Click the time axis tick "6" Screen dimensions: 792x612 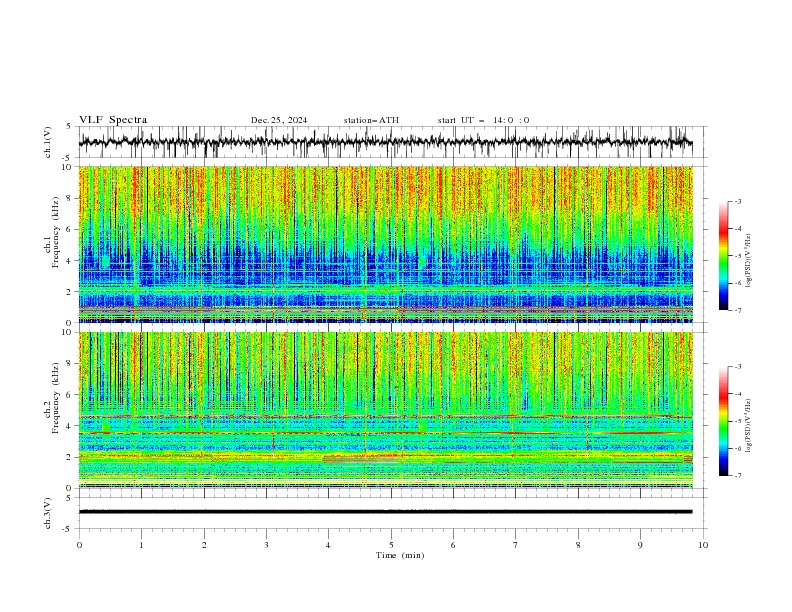point(454,545)
